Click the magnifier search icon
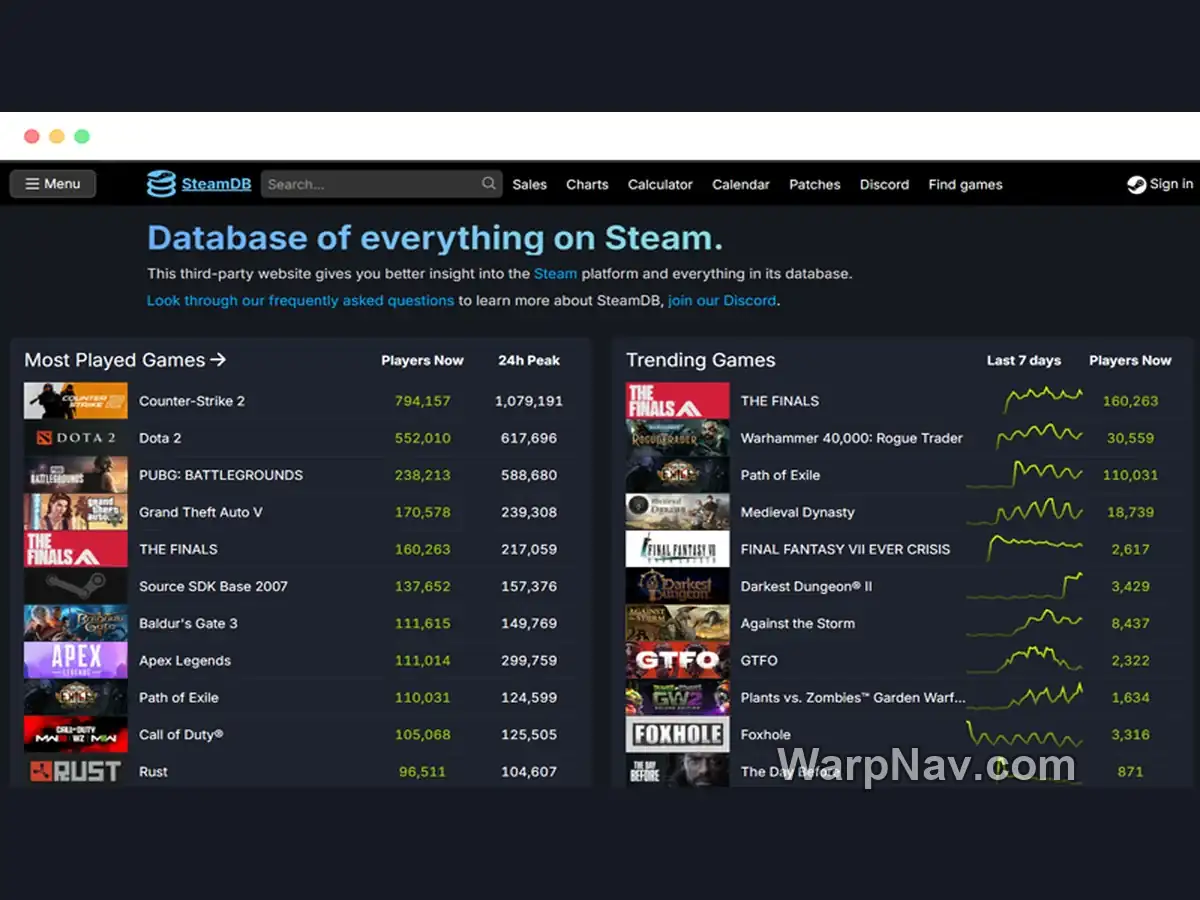The height and width of the screenshot is (900, 1200). [489, 183]
